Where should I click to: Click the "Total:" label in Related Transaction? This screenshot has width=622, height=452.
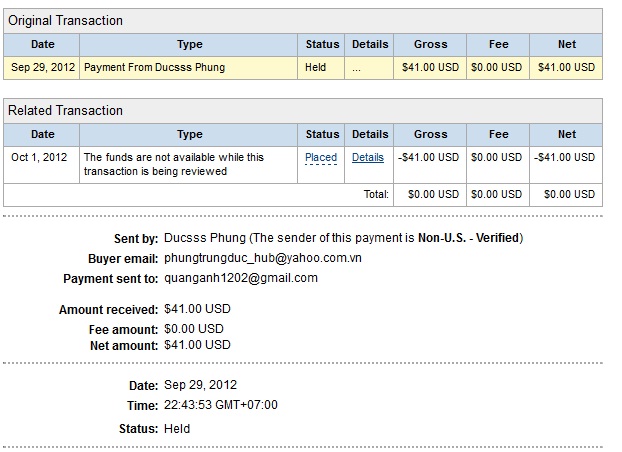point(375,194)
